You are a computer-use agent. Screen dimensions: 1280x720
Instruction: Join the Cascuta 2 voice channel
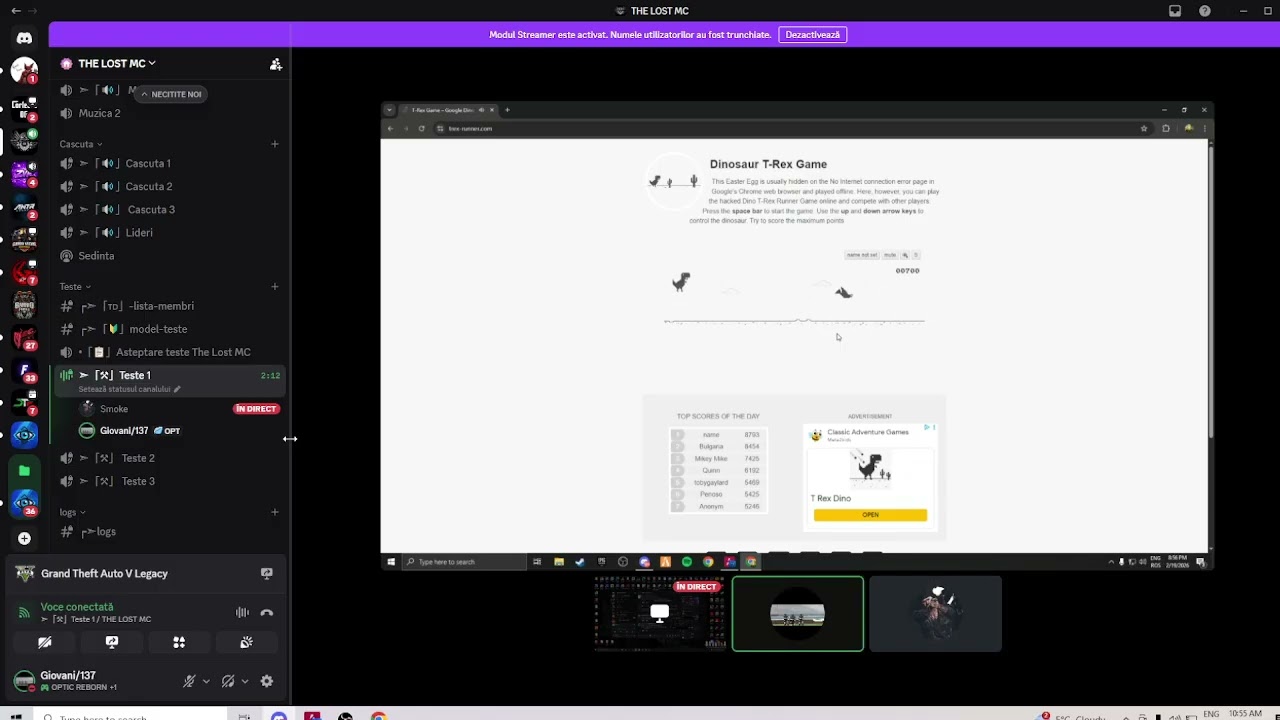[x=170, y=186]
